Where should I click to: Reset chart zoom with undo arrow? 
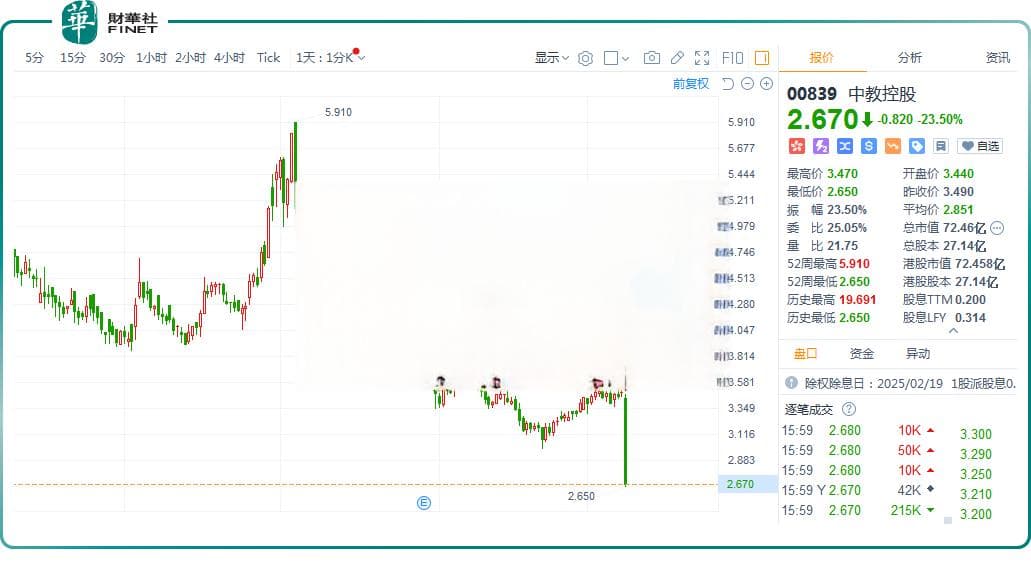[728, 84]
